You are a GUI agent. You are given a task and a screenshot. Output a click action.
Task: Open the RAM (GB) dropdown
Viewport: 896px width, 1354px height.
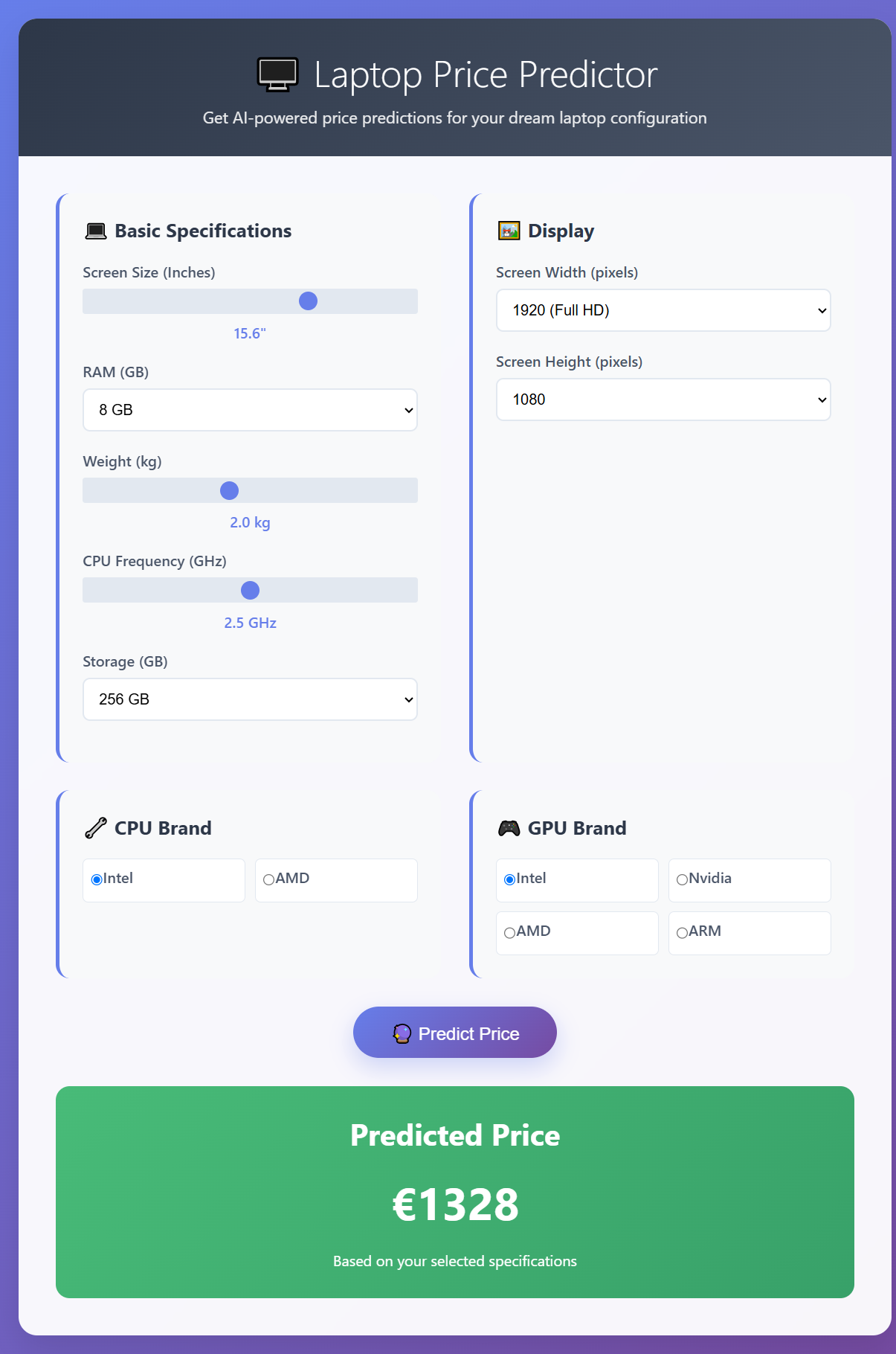250,410
